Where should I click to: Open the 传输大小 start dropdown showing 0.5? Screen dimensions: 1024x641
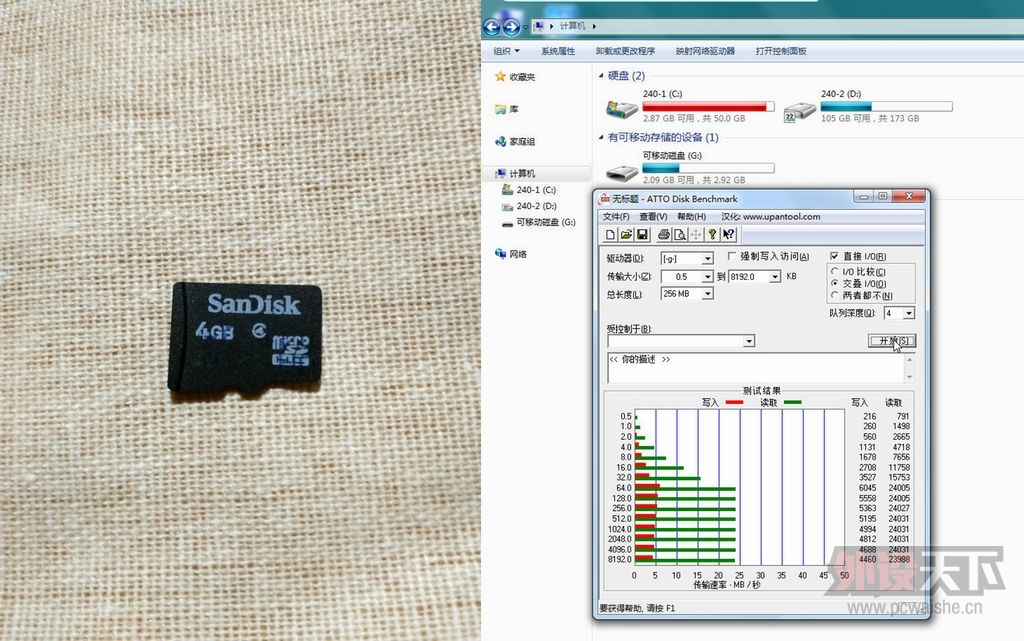(x=707, y=277)
